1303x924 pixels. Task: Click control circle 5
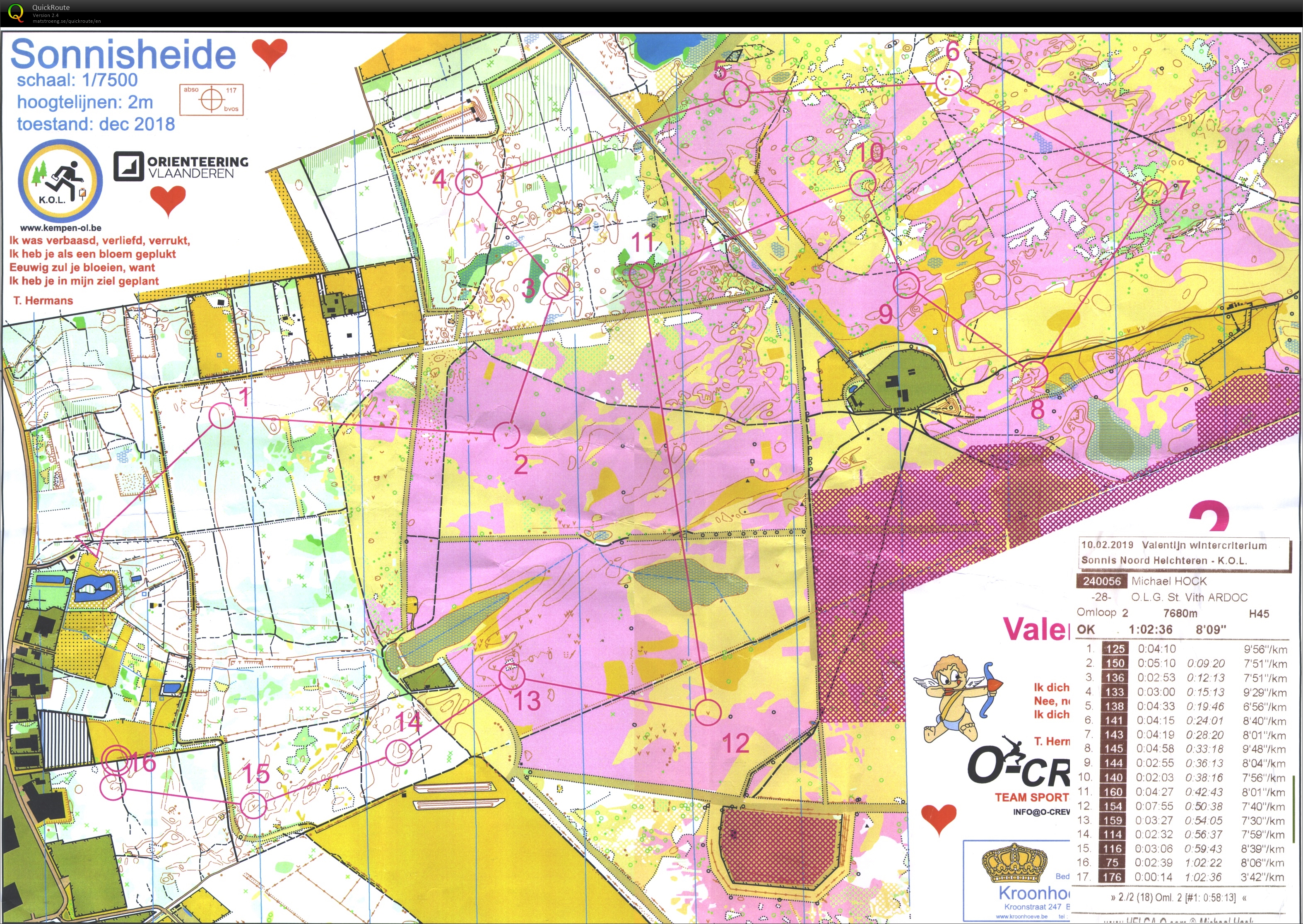[x=737, y=93]
